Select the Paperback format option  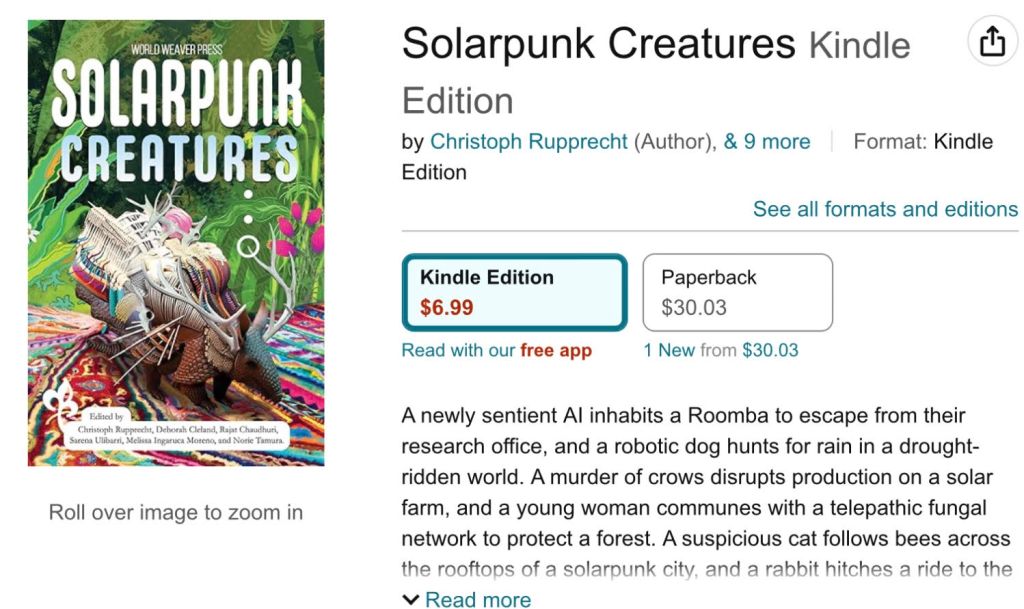click(x=737, y=292)
